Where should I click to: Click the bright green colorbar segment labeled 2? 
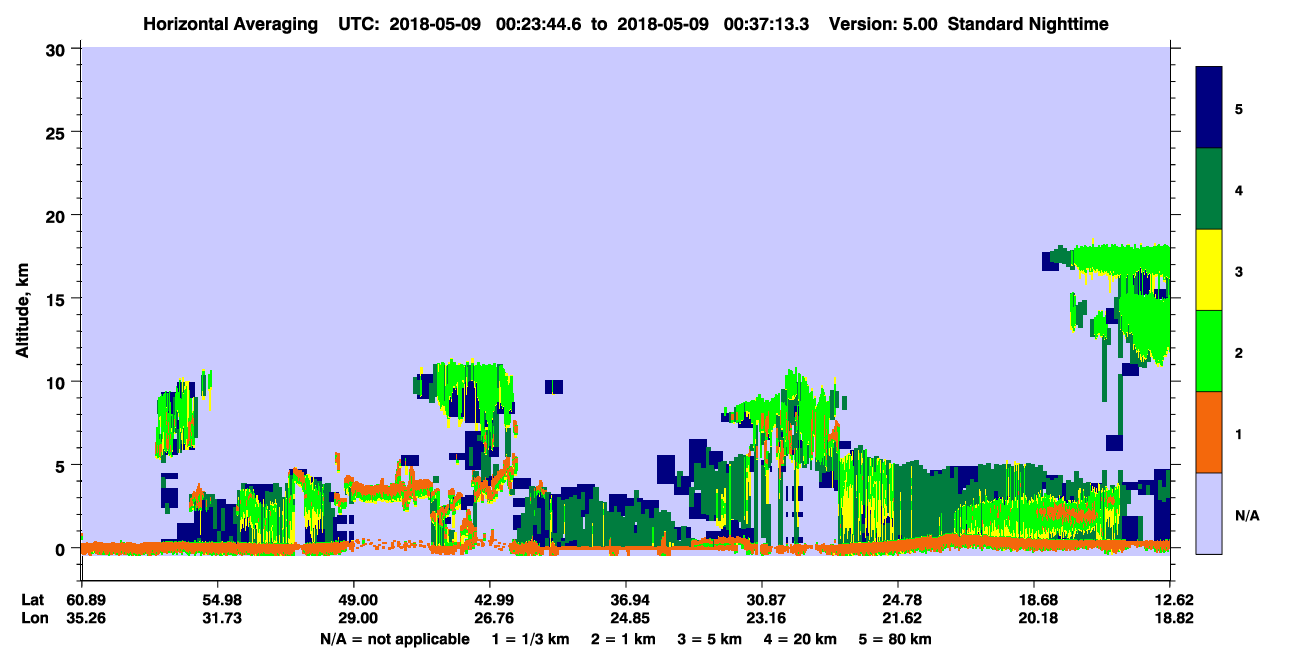pyautogui.click(x=1209, y=350)
